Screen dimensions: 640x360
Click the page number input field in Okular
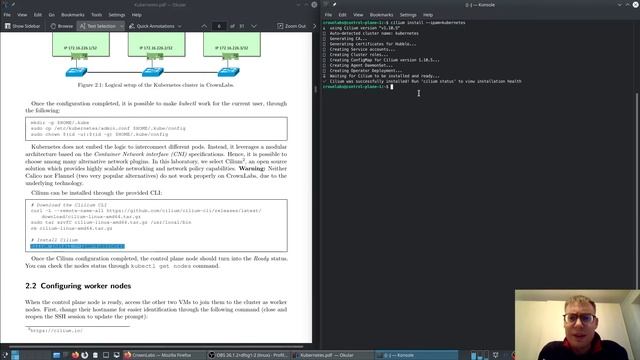coord(219,26)
